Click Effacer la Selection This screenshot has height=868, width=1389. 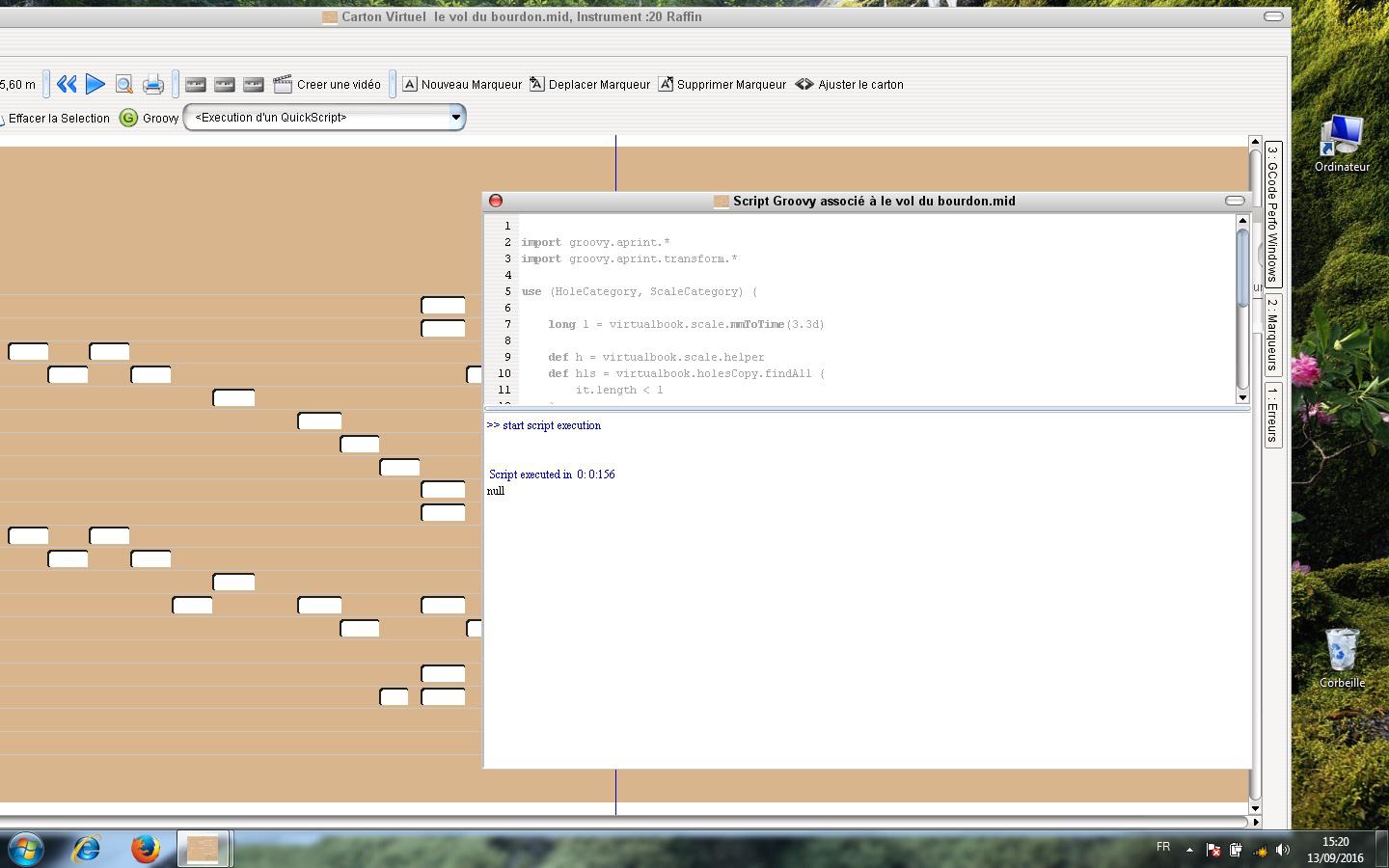[x=58, y=119]
